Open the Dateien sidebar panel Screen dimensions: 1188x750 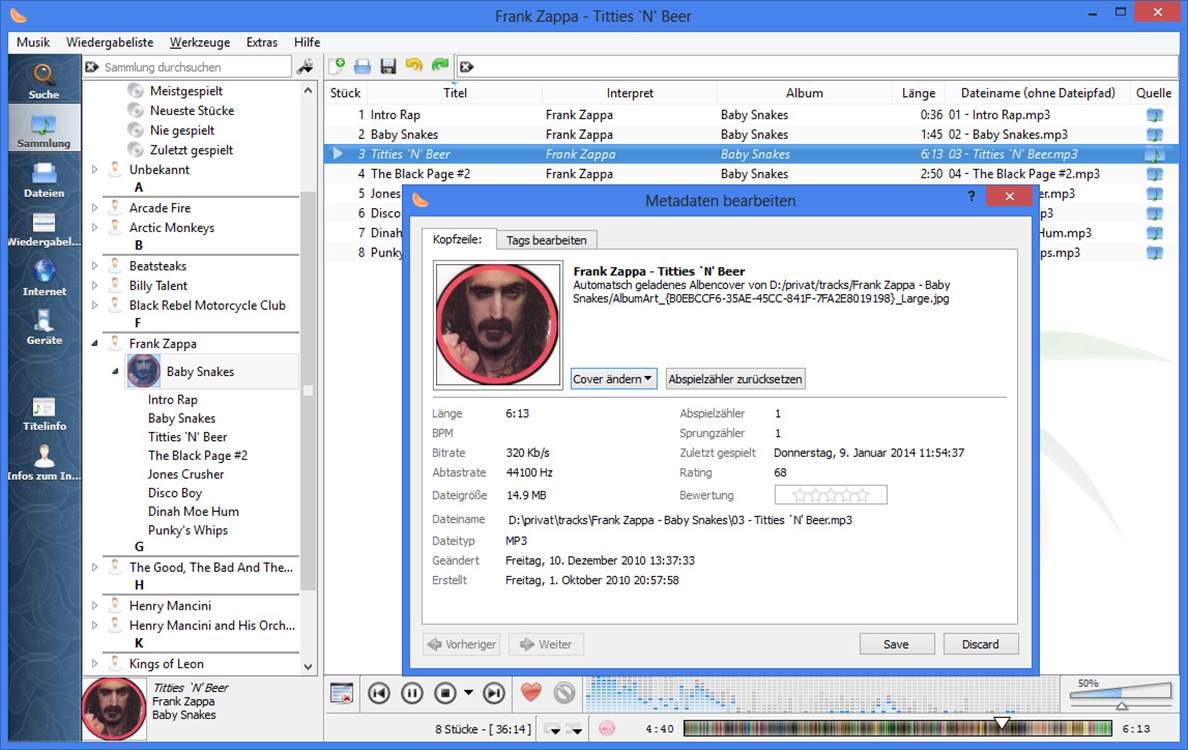click(x=43, y=179)
